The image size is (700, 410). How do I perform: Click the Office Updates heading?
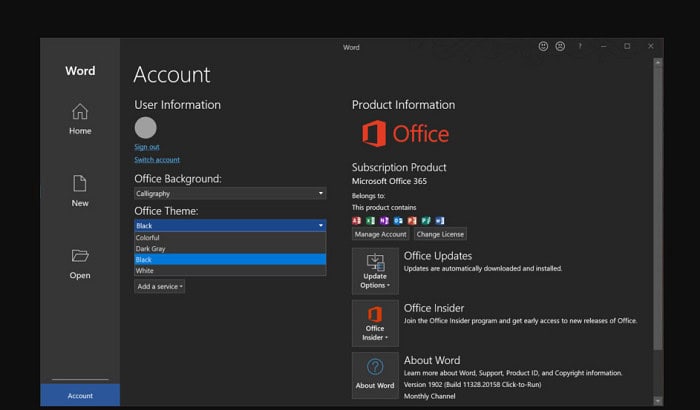coord(438,256)
